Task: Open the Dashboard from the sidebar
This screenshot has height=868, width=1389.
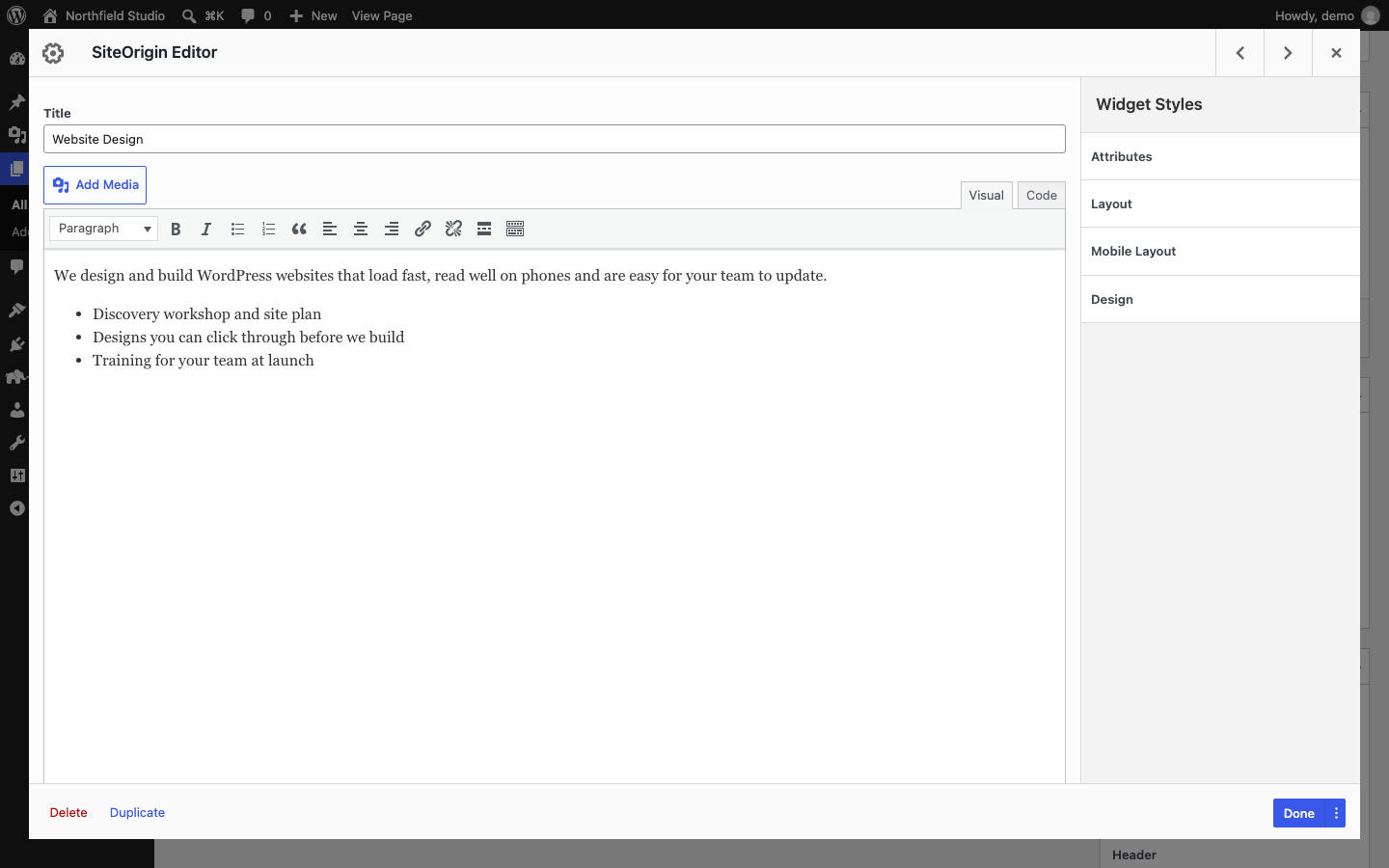Action: click(16, 59)
